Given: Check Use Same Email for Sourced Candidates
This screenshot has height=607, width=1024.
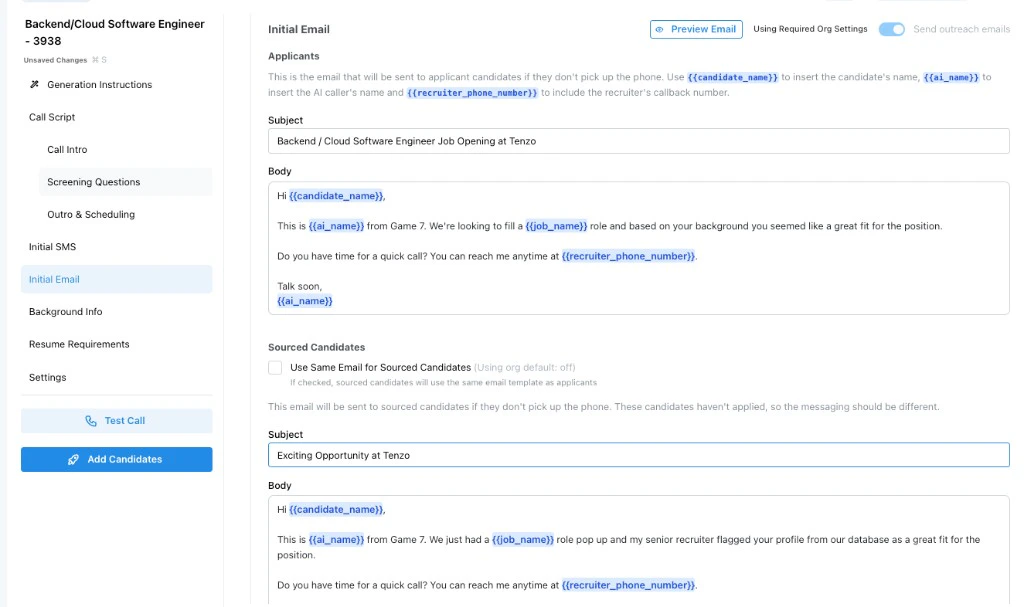Looking at the screenshot, I should tap(275, 368).
